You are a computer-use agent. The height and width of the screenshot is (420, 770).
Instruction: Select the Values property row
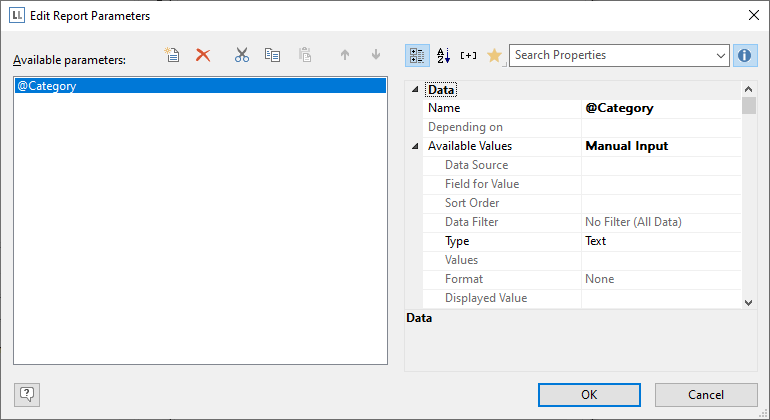tap(582, 260)
